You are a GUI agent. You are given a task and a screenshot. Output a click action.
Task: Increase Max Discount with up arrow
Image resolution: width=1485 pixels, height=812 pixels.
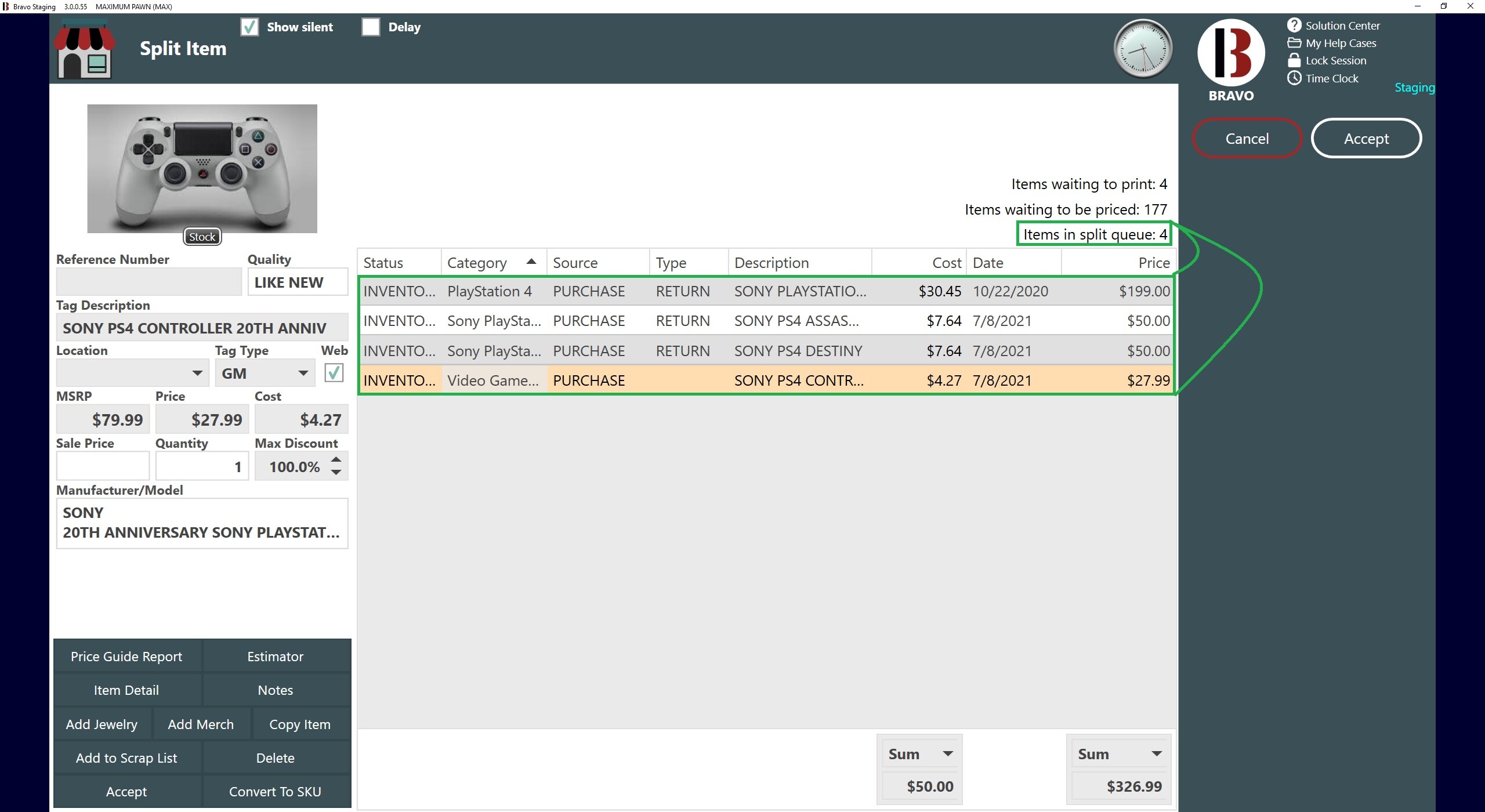point(336,459)
